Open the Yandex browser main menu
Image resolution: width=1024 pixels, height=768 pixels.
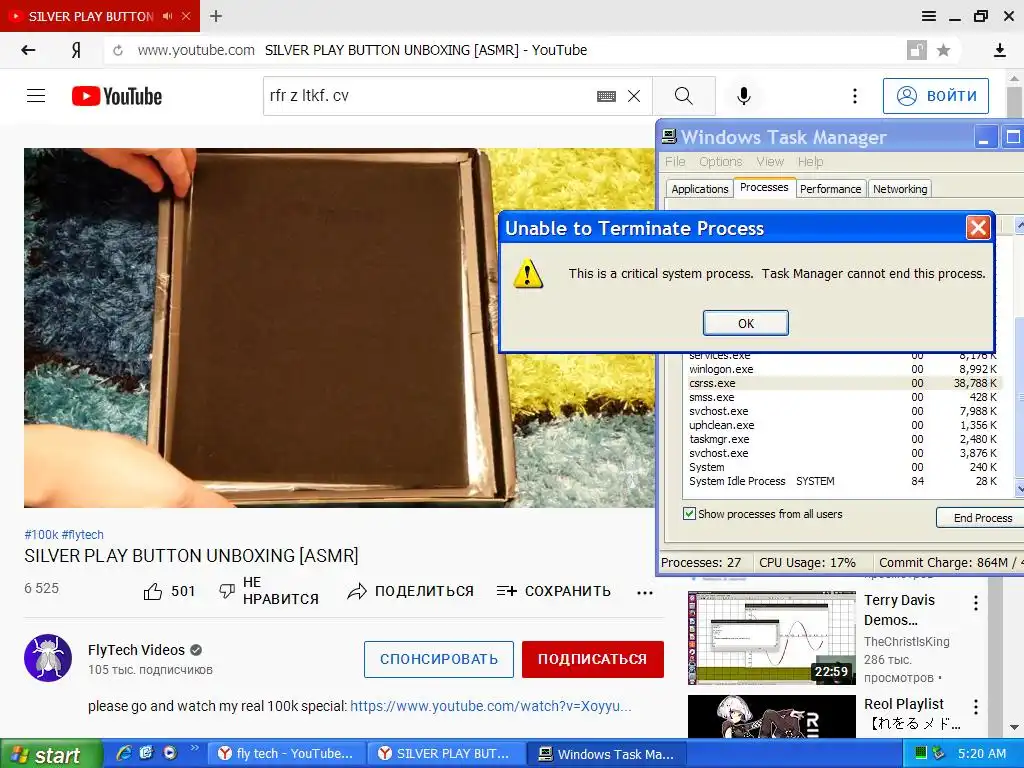coord(929,16)
